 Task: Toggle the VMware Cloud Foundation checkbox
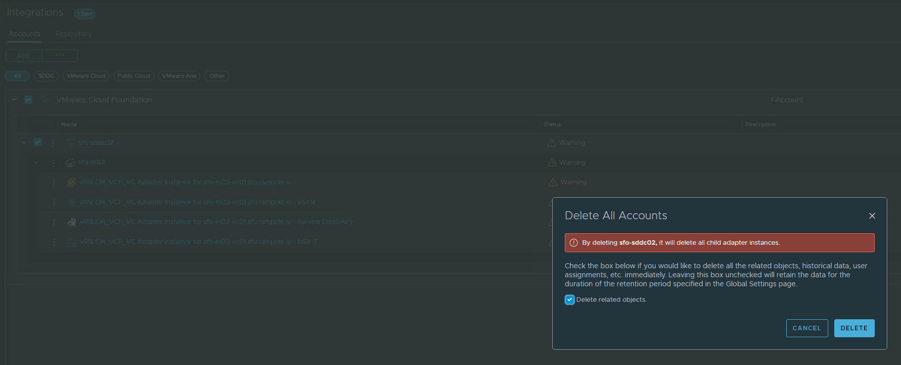[x=28, y=99]
